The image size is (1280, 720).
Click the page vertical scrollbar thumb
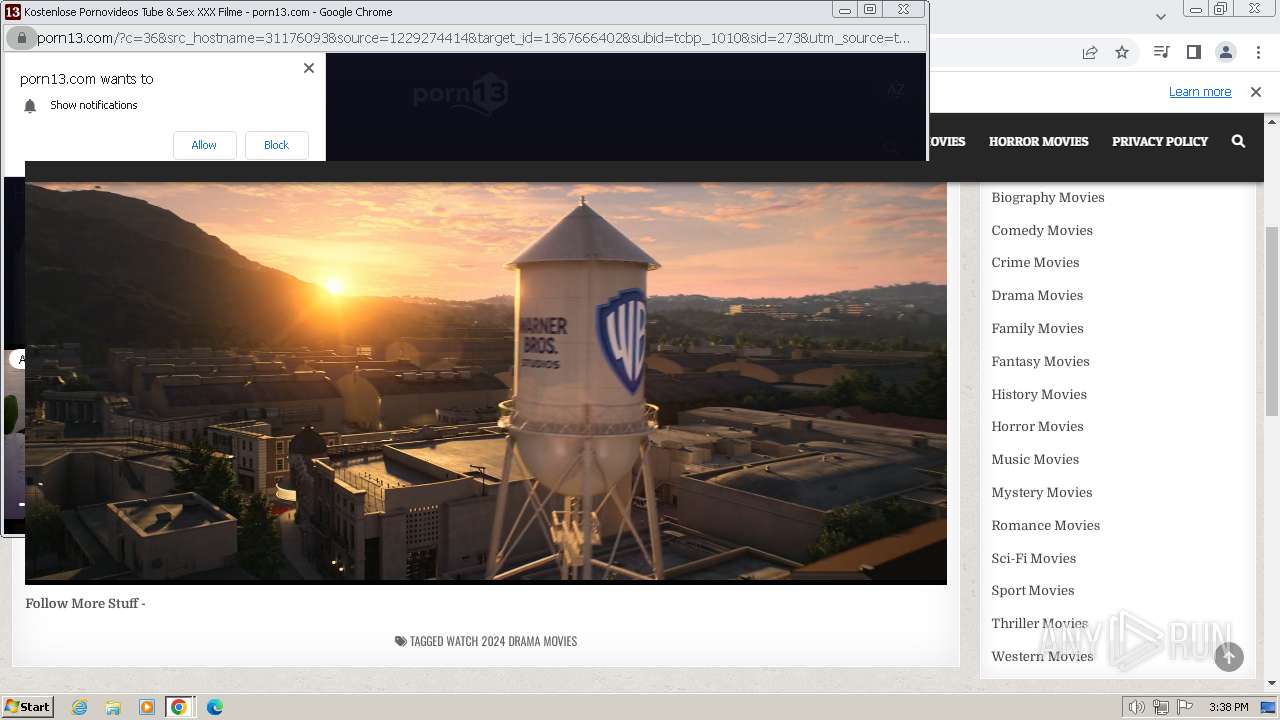pos(1272,321)
